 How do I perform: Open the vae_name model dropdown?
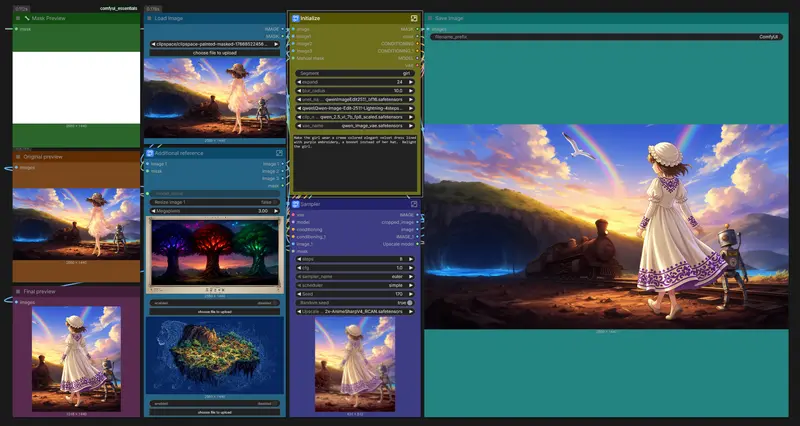pos(354,127)
